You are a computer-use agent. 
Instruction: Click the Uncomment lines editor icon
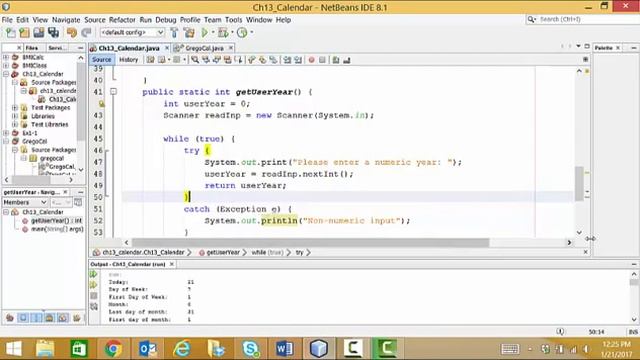pyautogui.click(x=347, y=60)
